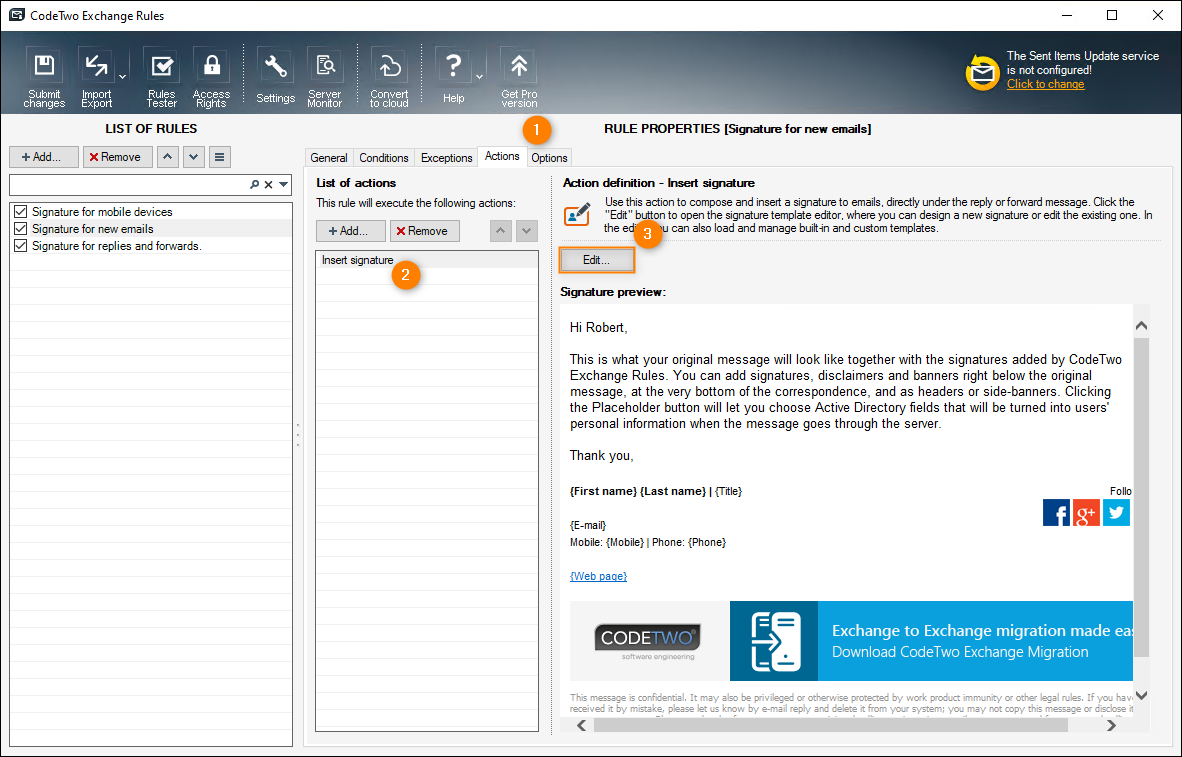The image size is (1182, 757).
Task: Add a new action to the rule
Action: pos(351,231)
